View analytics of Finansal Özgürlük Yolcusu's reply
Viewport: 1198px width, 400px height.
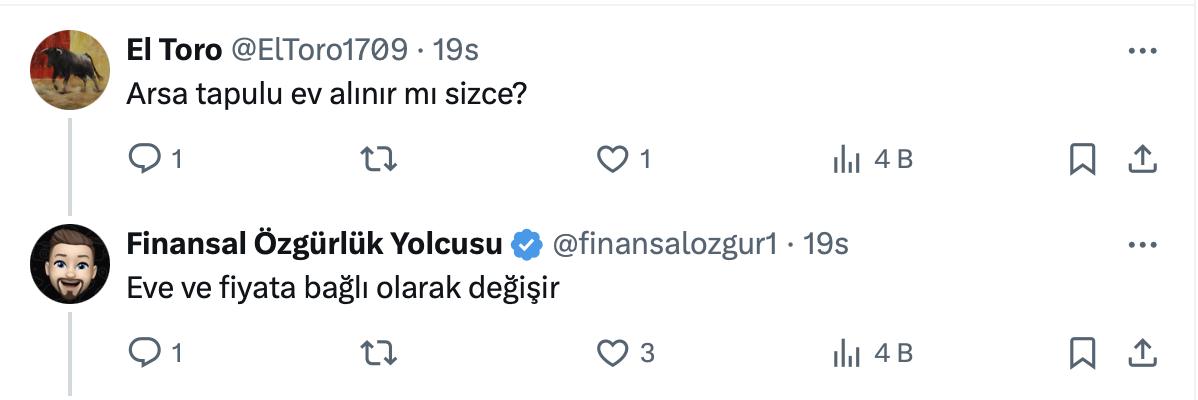847,352
